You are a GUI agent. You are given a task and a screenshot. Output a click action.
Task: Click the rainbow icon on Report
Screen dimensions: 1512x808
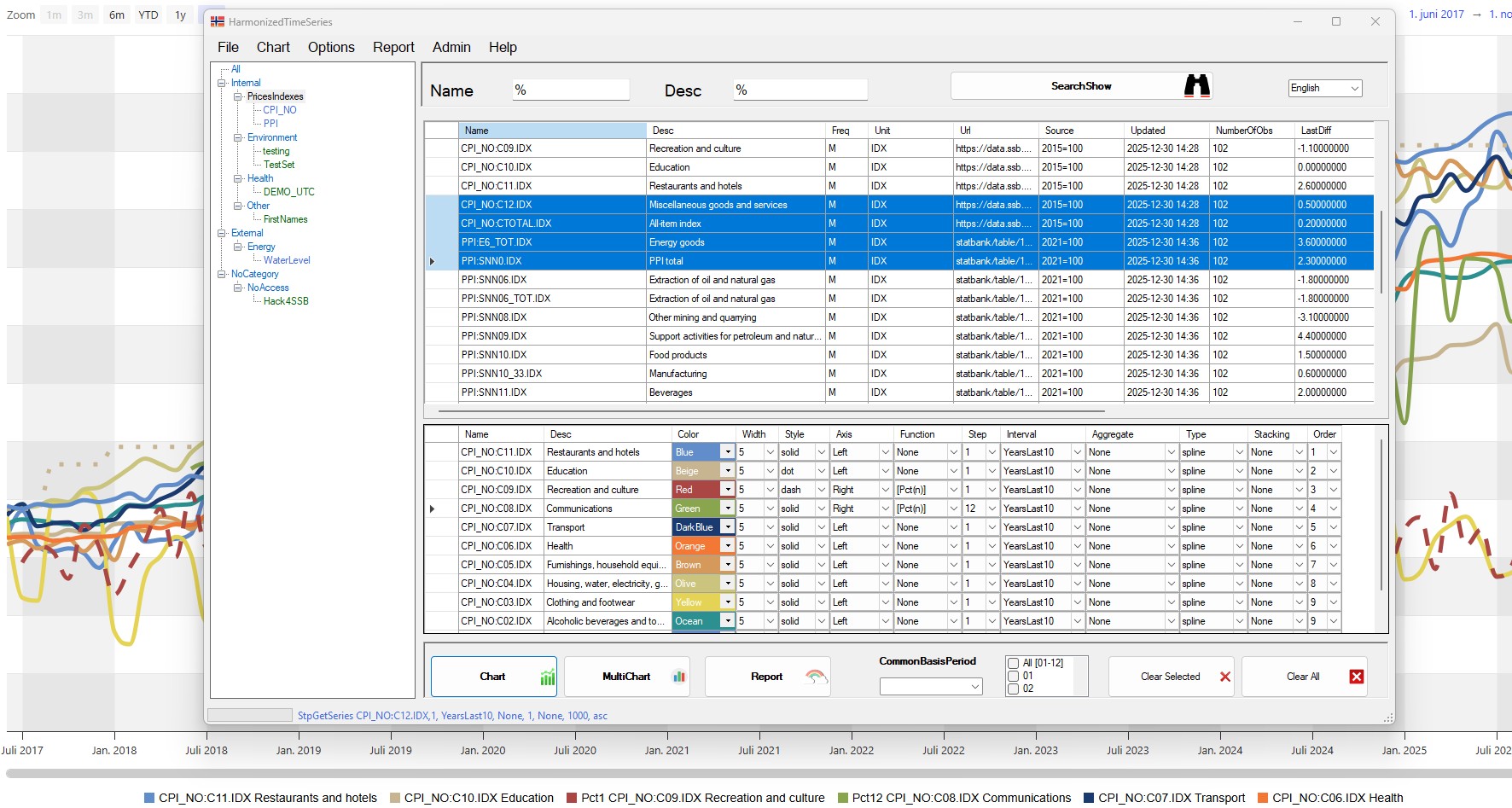click(816, 677)
